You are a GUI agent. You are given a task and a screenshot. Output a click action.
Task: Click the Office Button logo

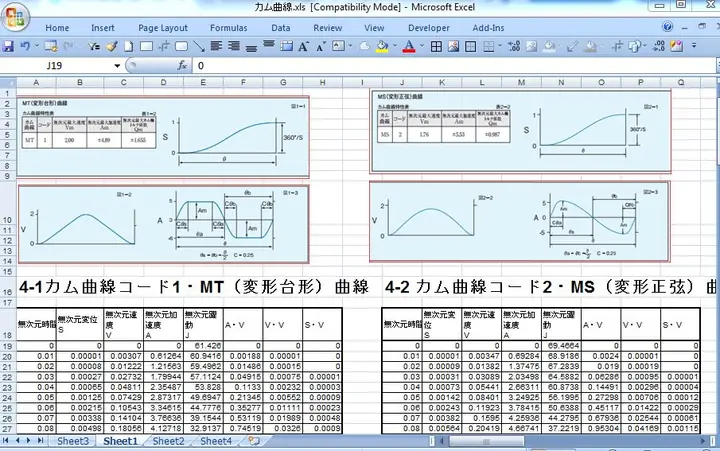click(x=15, y=17)
